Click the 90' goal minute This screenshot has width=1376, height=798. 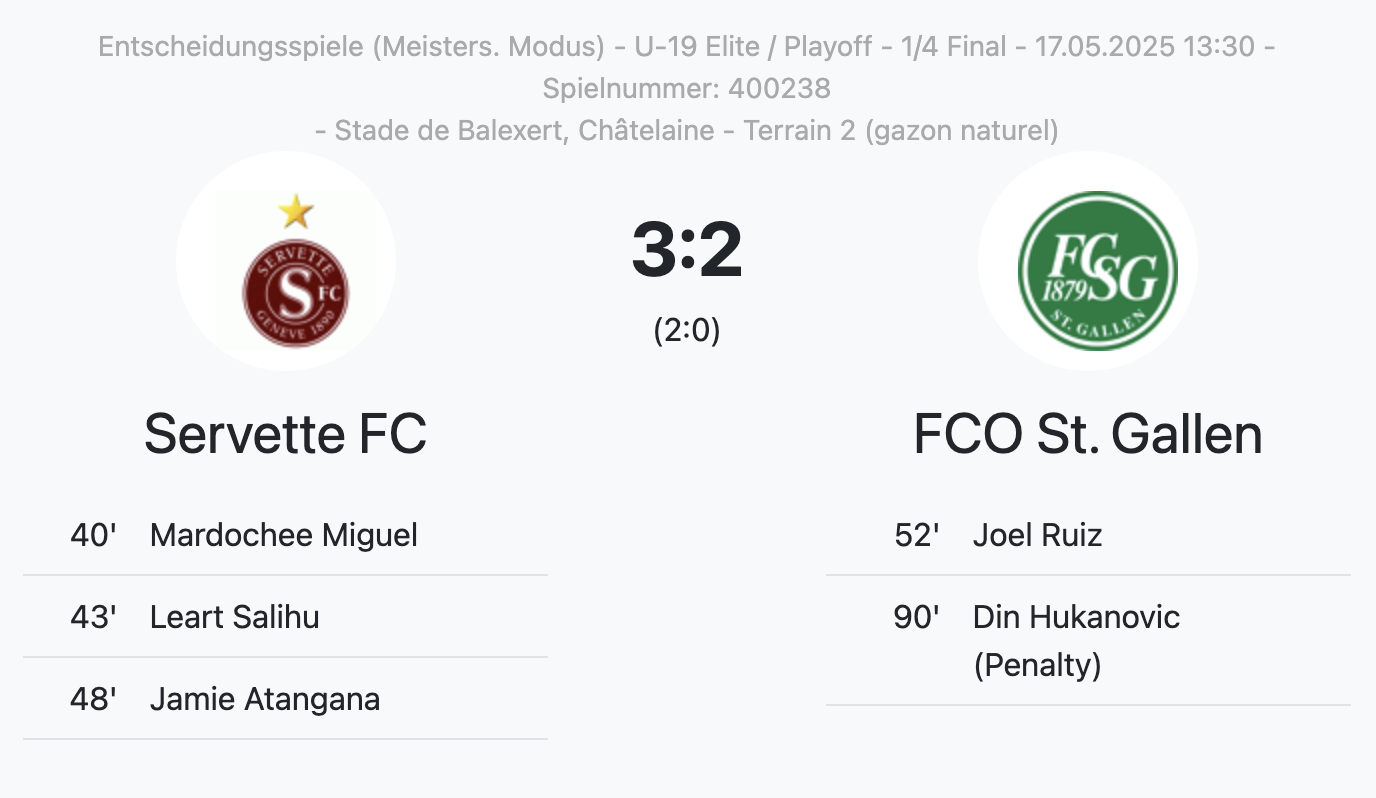click(x=916, y=617)
